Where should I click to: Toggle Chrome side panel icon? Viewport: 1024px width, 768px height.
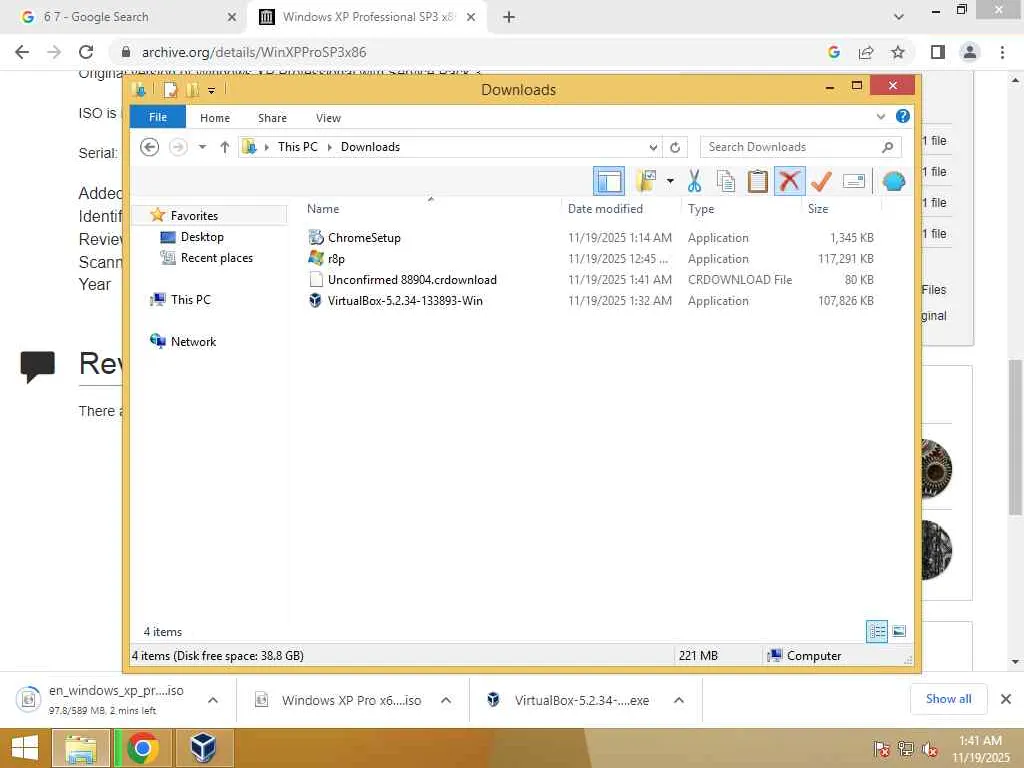point(938,52)
